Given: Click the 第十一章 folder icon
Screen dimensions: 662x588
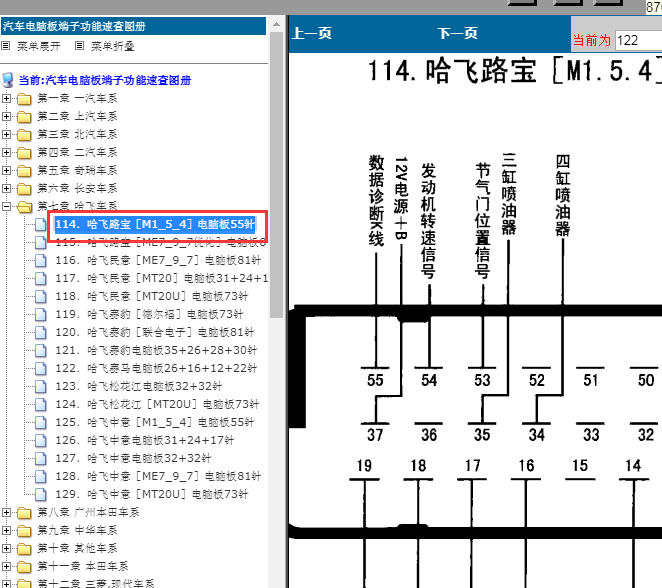Looking at the screenshot, I should [x=24, y=567].
